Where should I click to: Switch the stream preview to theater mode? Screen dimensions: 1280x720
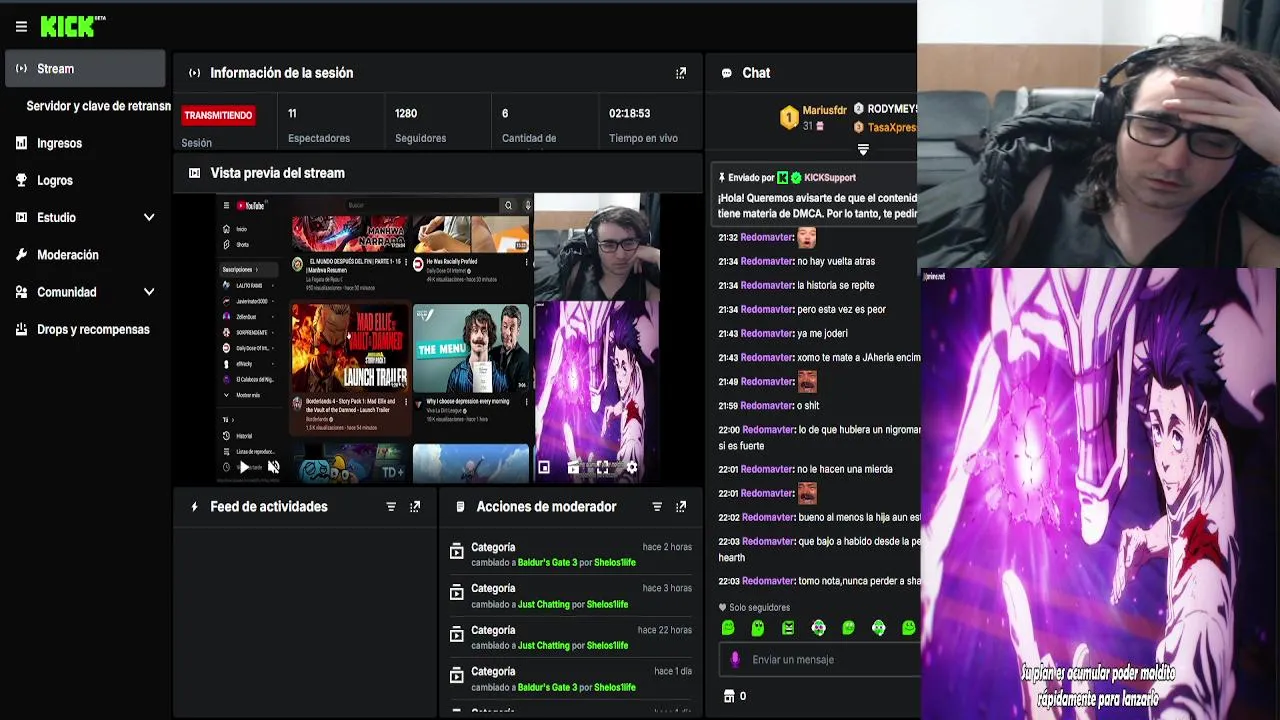[573, 467]
